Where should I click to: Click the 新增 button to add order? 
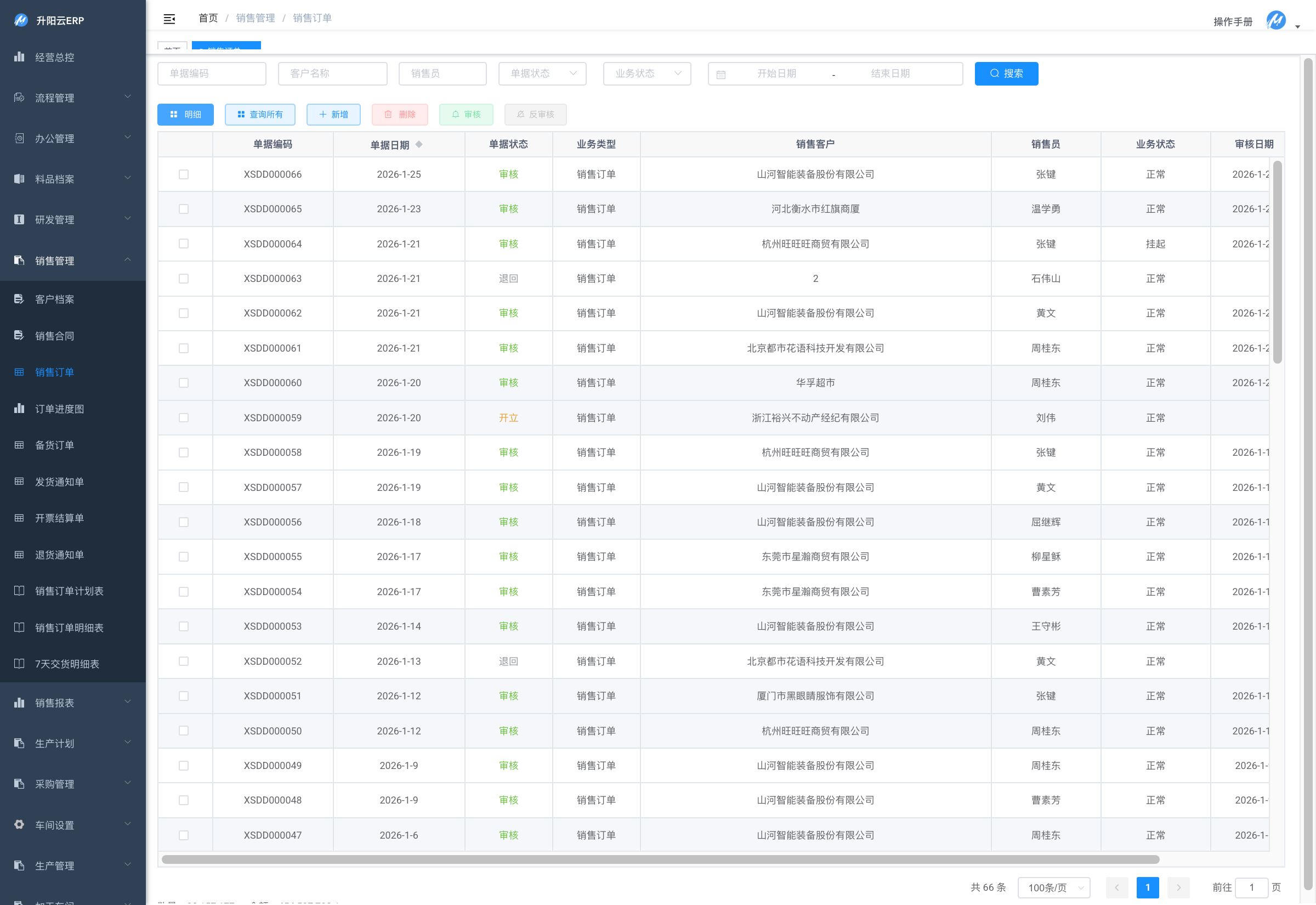tap(333, 115)
